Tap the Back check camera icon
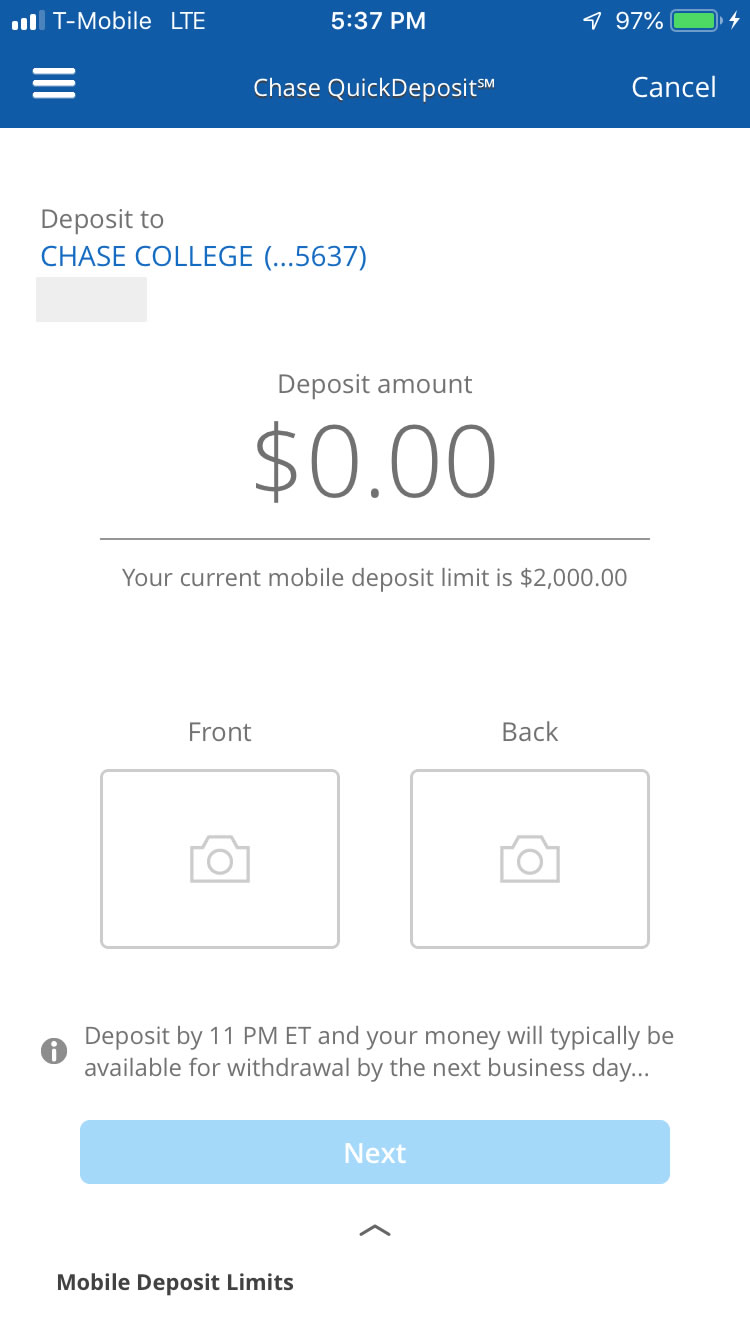This screenshot has width=750, height=1334. 530,859
